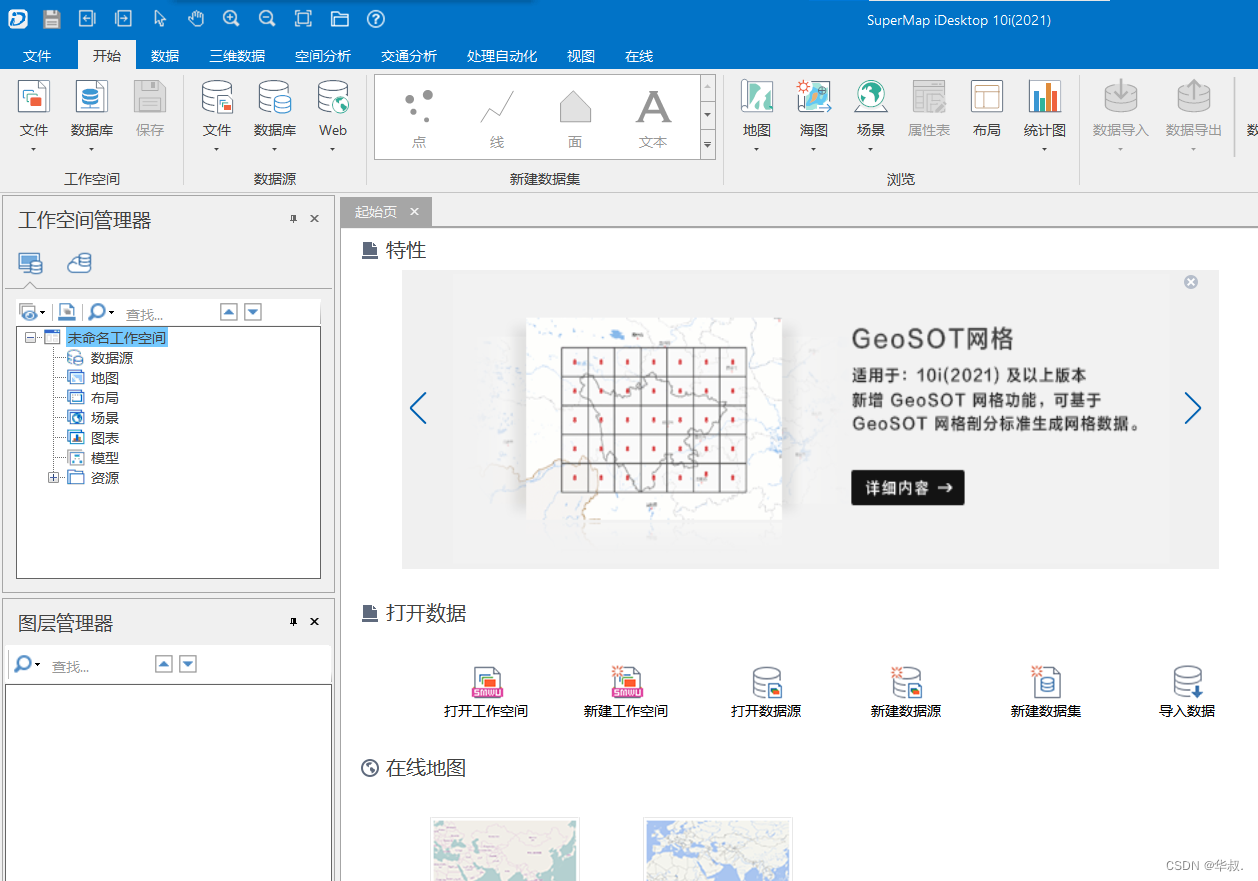Close the 工作空间管理器 panel
The height and width of the screenshot is (881, 1258).
pyautogui.click(x=314, y=219)
